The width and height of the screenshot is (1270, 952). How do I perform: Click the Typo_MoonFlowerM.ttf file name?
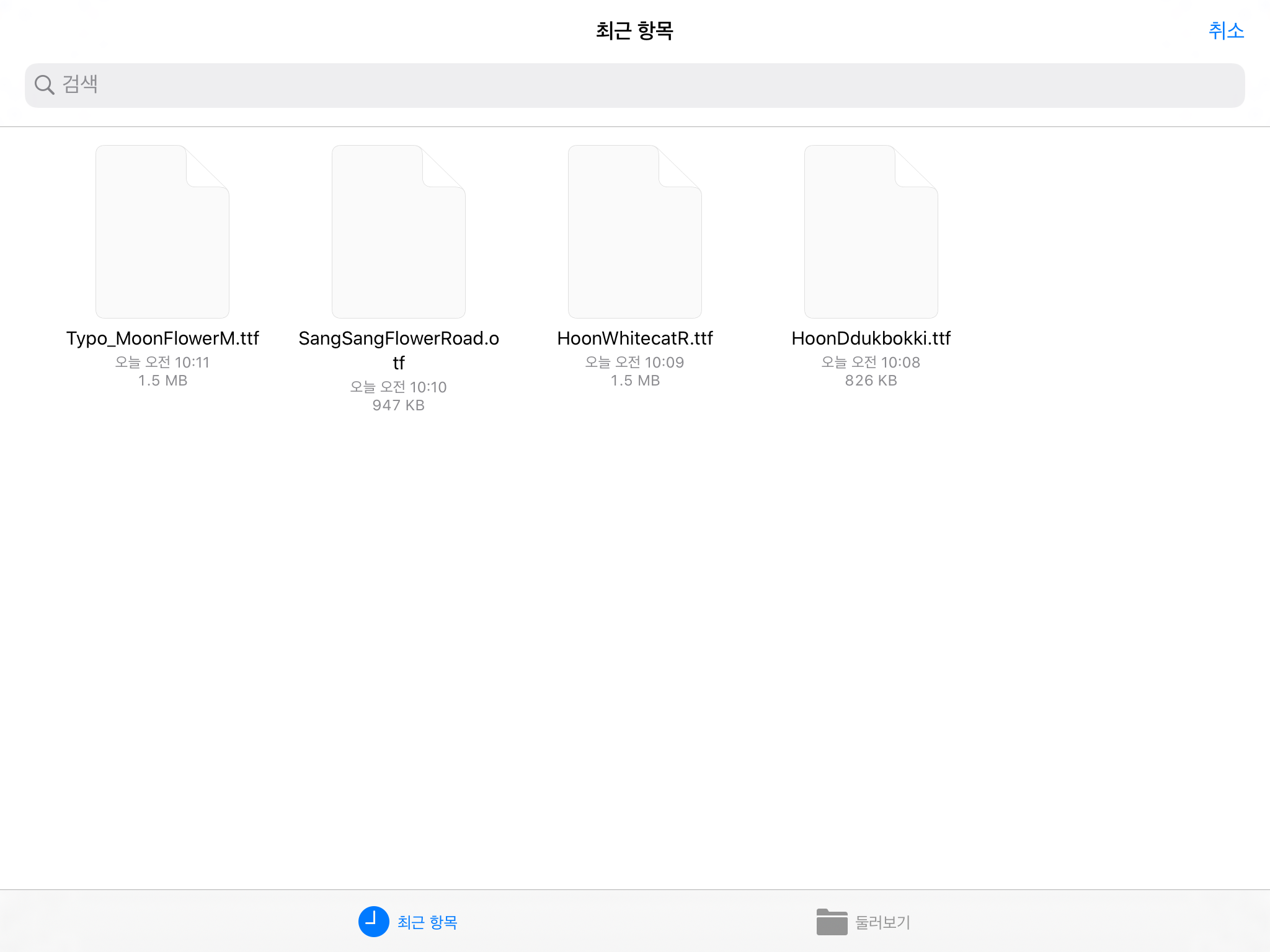pyautogui.click(x=162, y=338)
